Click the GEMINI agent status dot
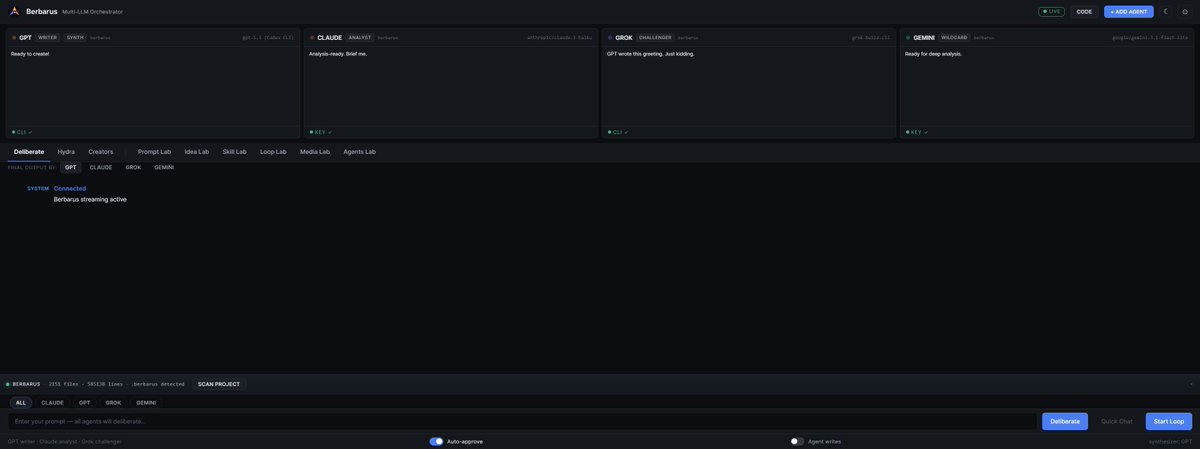1200x449 pixels. pos(908,37)
